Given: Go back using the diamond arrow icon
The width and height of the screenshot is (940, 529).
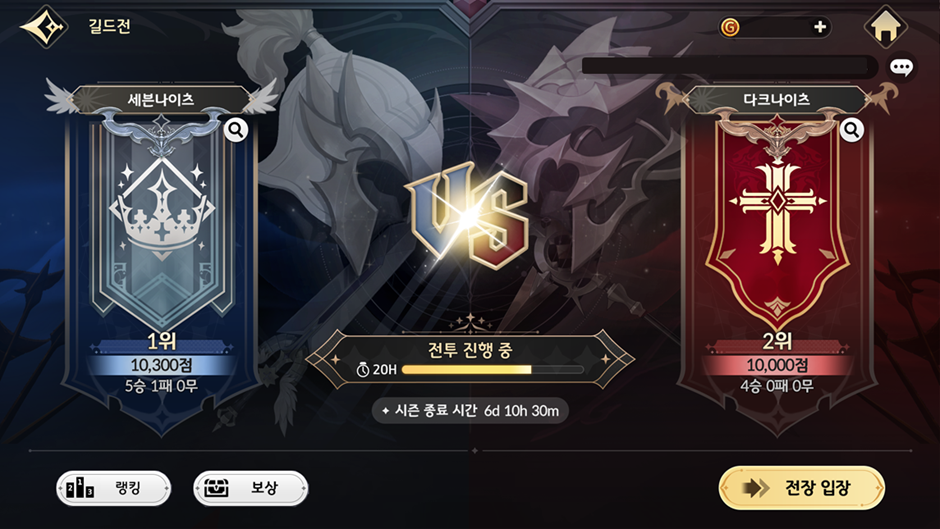Looking at the screenshot, I should pos(44,26).
